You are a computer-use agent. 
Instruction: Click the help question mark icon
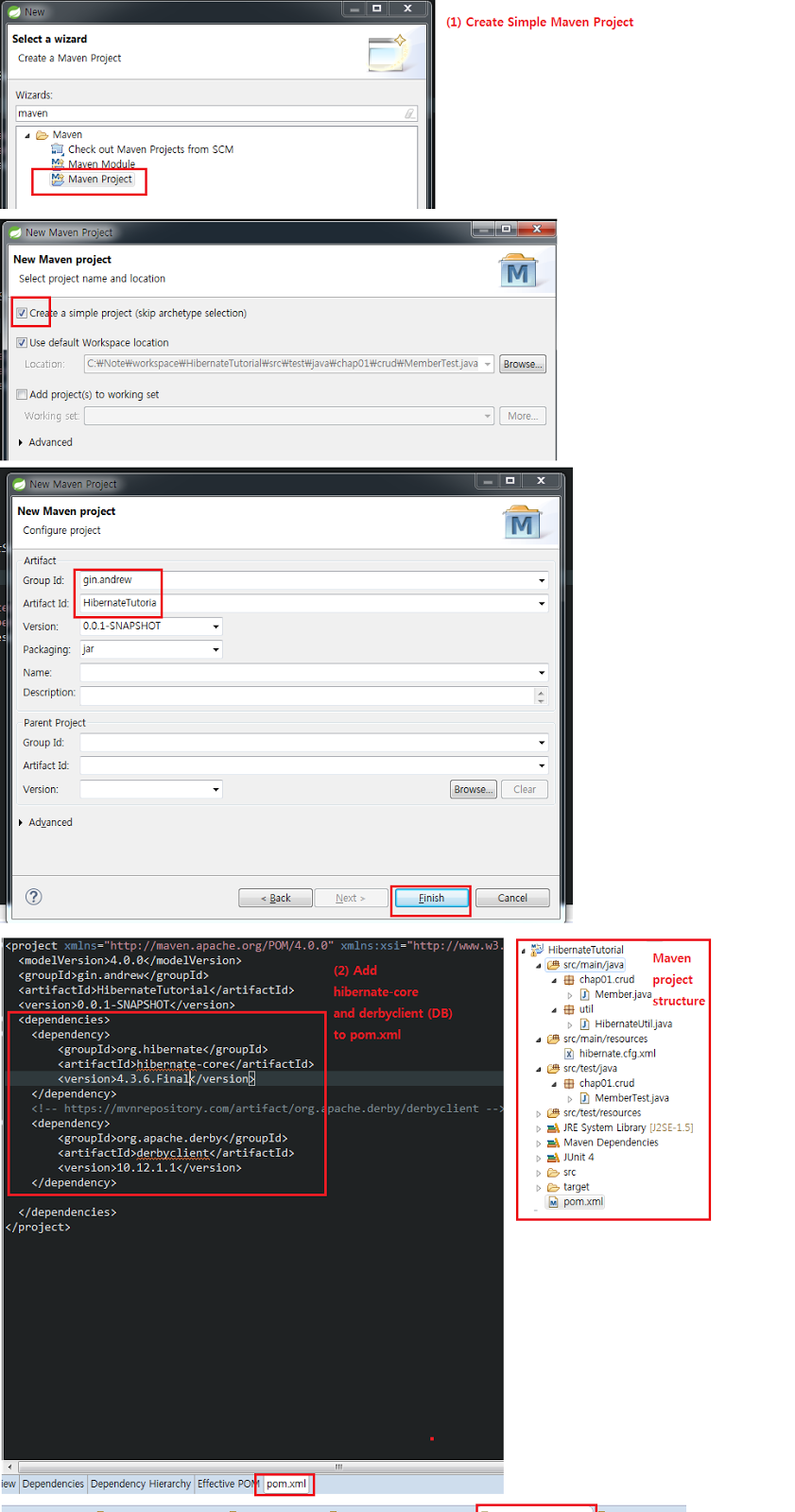[x=34, y=897]
